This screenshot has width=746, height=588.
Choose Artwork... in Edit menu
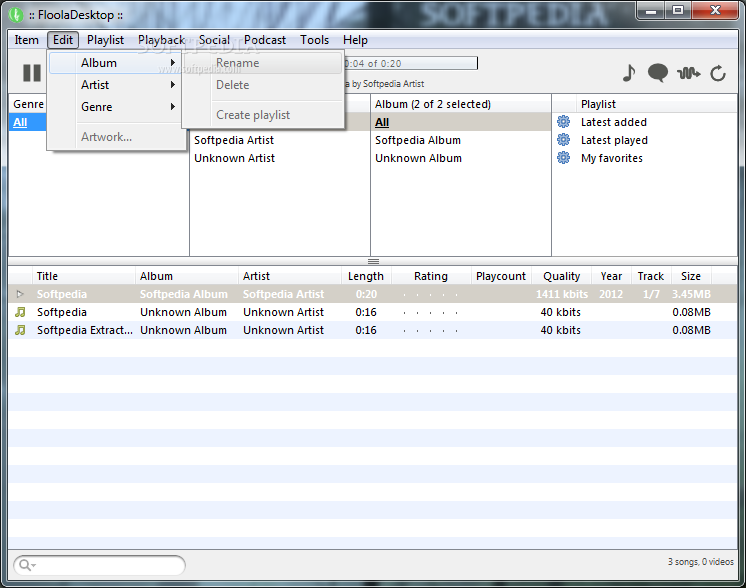(115, 137)
